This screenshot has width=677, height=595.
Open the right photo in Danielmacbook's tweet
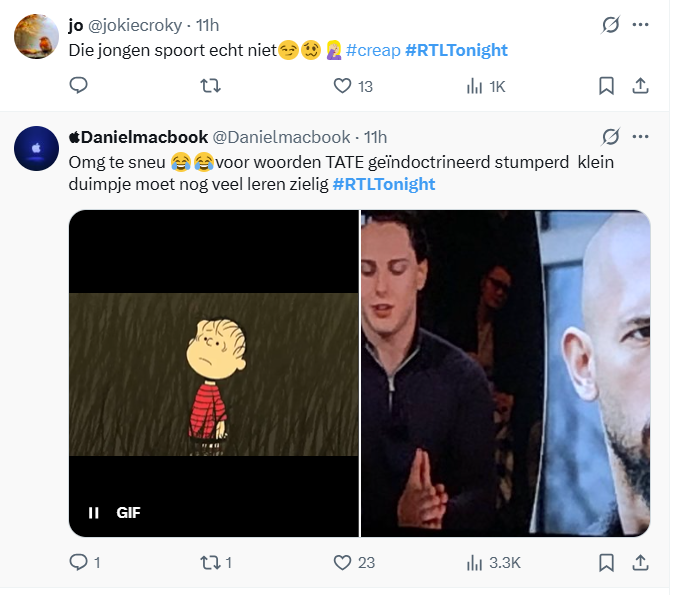point(505,373)
